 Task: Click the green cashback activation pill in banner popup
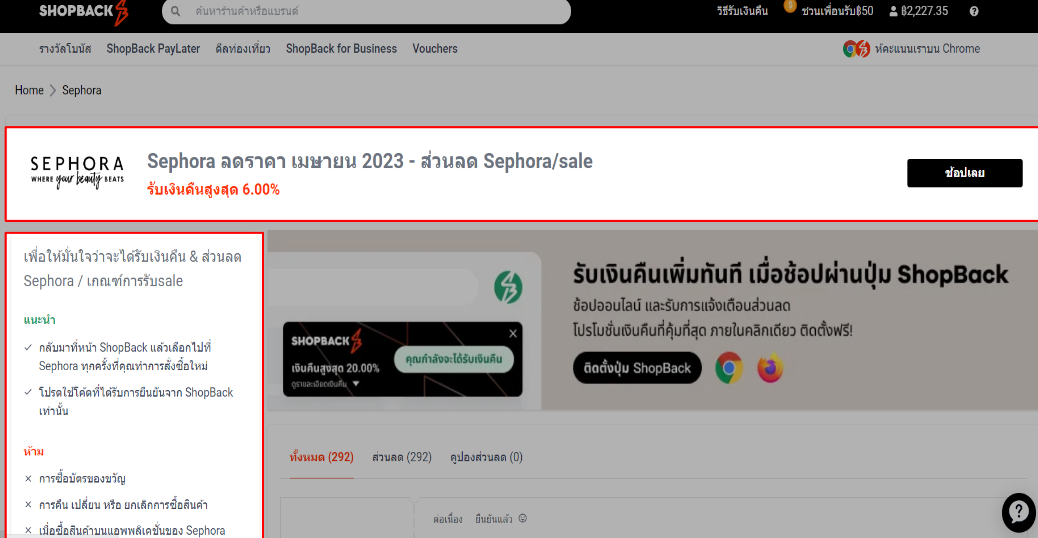click(x=453, y=359)
